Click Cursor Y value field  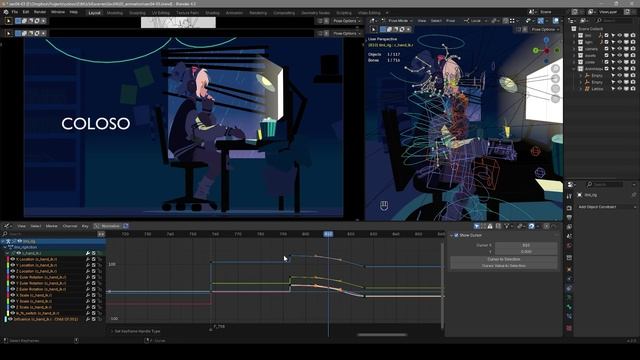click(x=526, y=252)
